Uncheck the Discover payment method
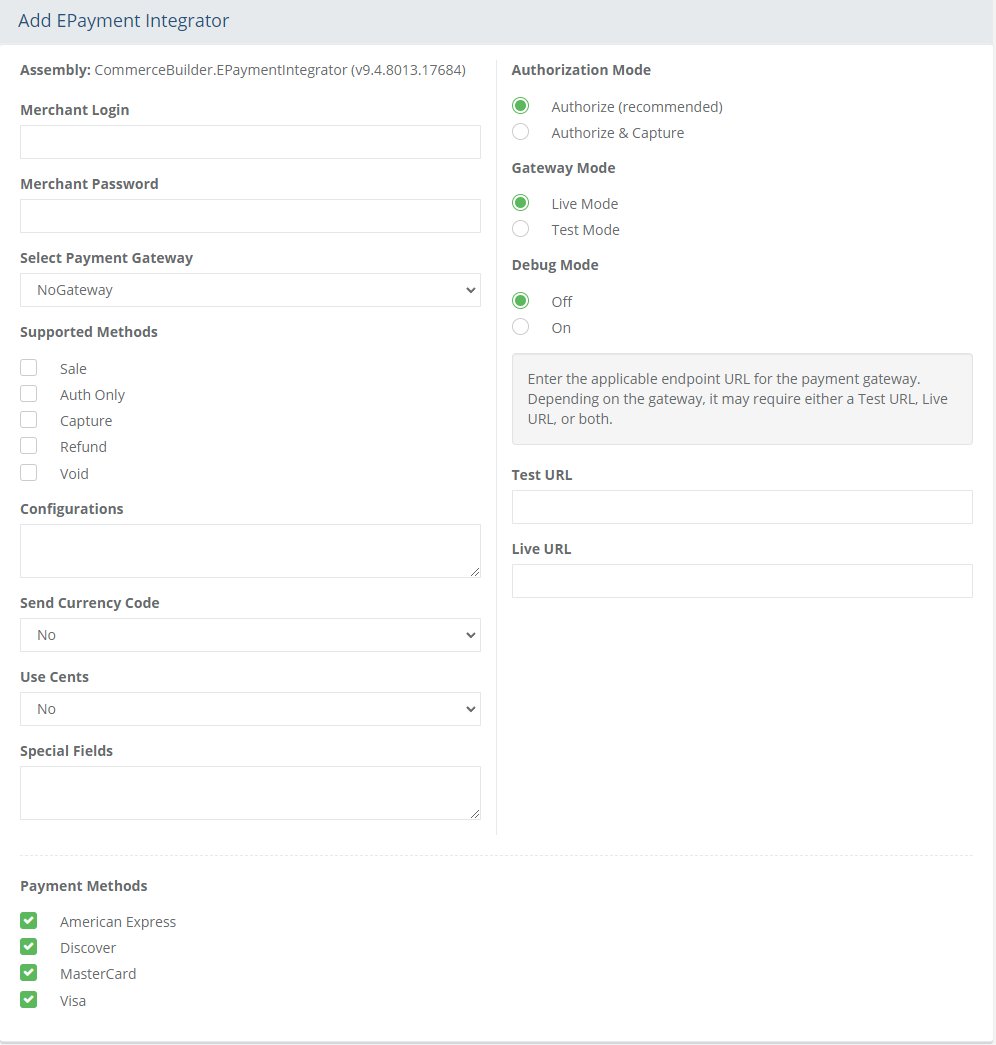This screenshot has width=996, height=1045. point(29,947)
